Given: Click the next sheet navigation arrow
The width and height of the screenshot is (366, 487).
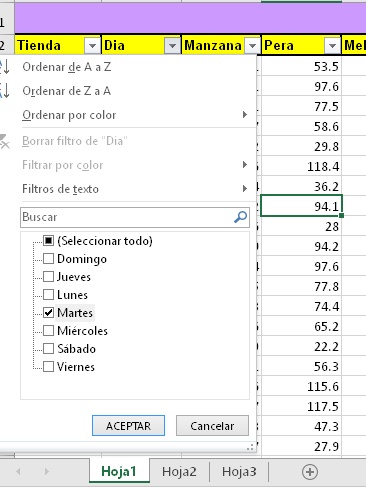Looking at the screenshot, I should point(46,472).
